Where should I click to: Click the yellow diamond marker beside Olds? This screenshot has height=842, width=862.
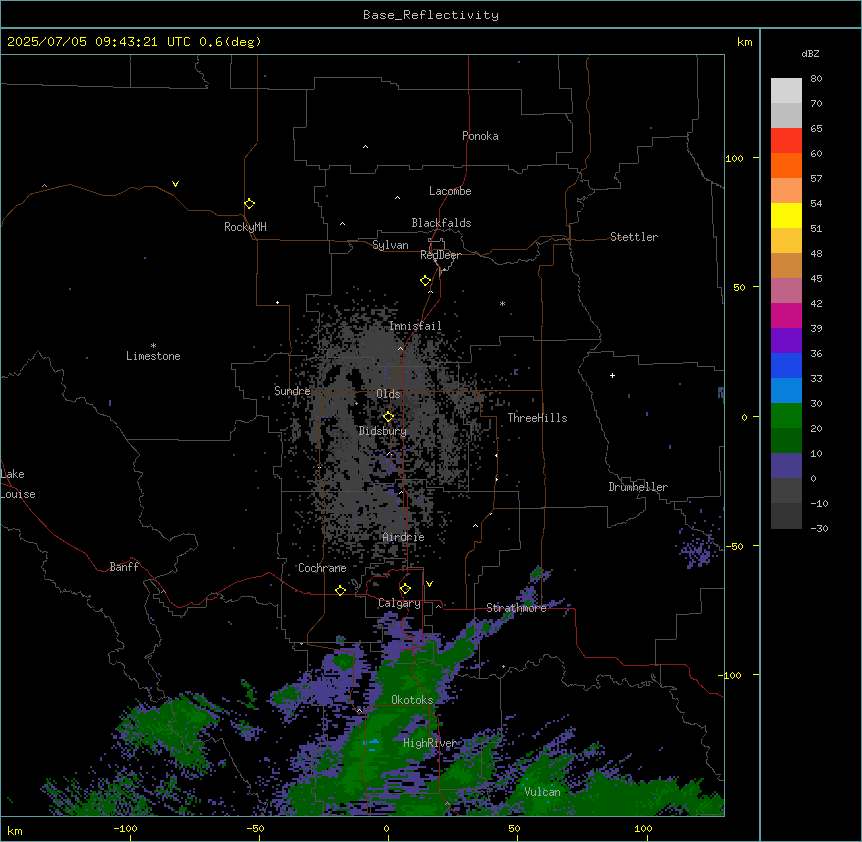[388, 417]
